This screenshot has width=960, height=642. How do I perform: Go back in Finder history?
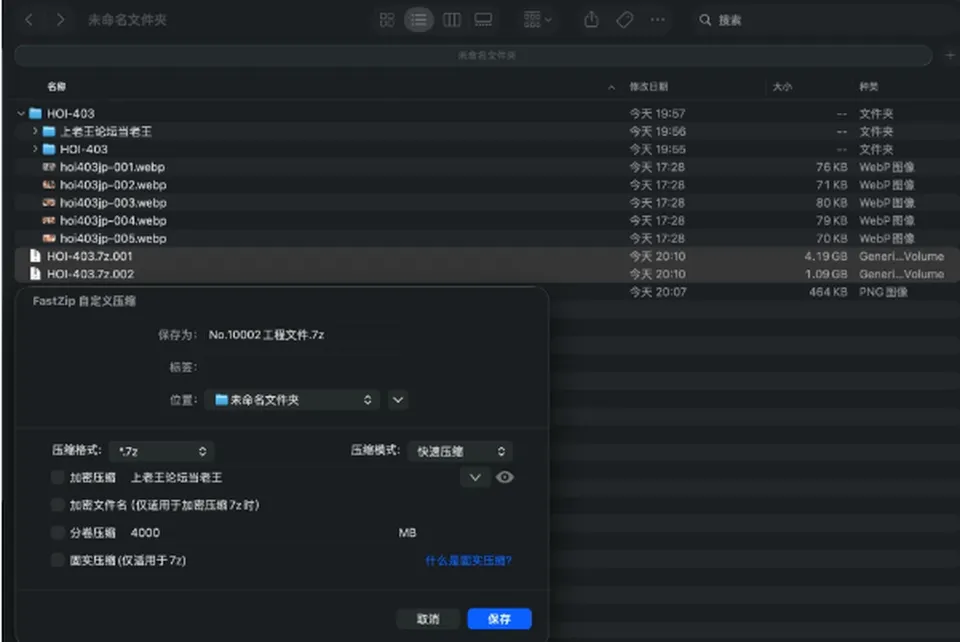(29, 20)
